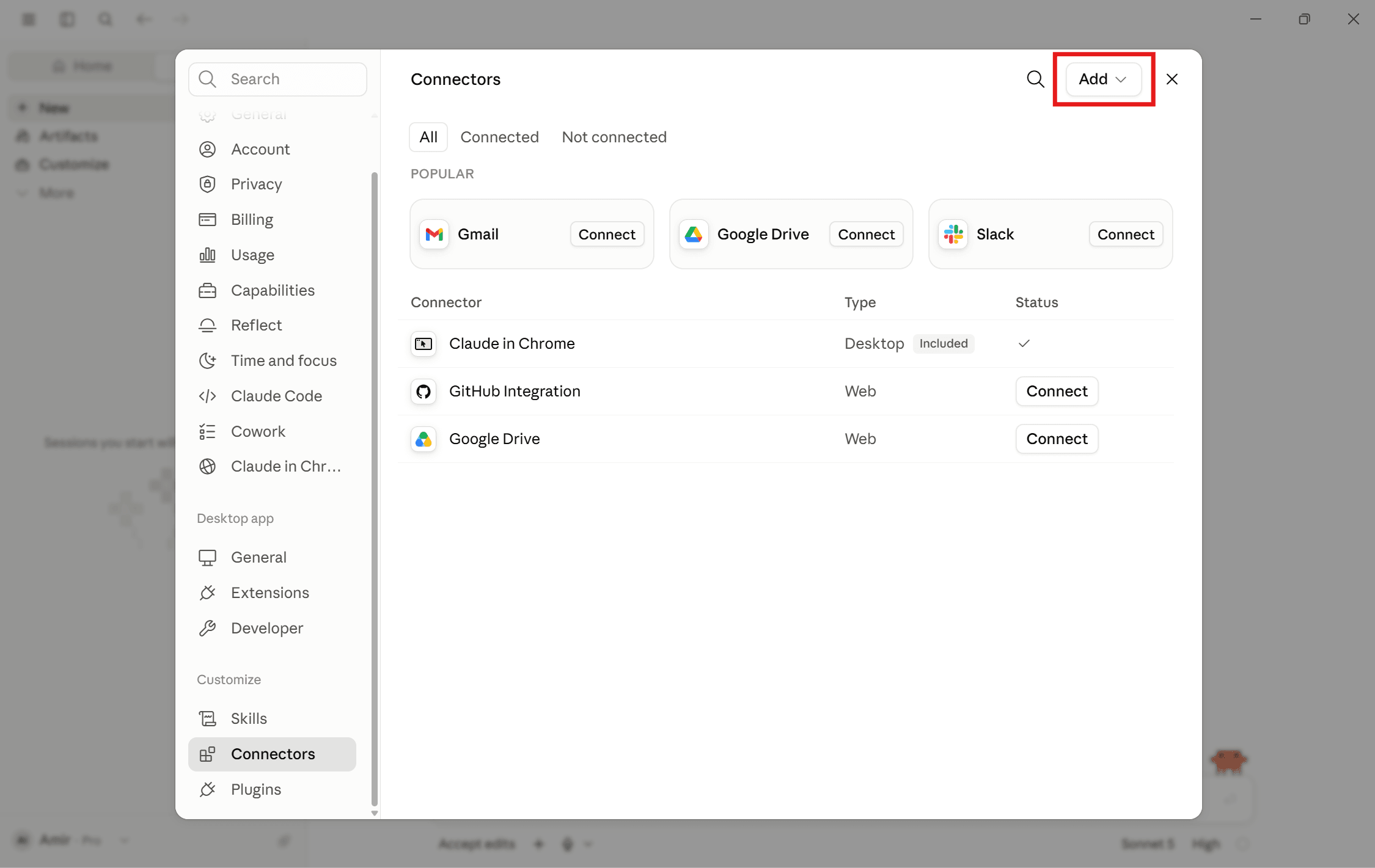
Task: Click the Plugins plug icon
Action: pyautogui.click(x=207, y=789)
